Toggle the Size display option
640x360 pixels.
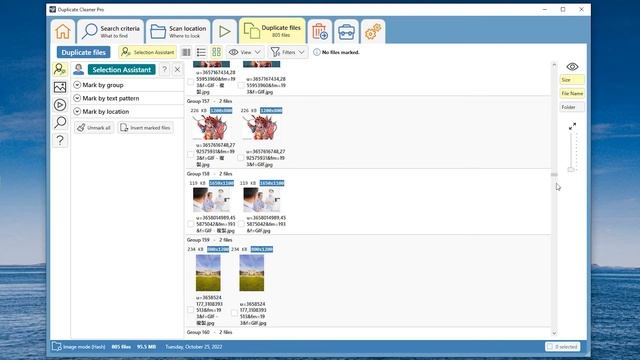572,80
